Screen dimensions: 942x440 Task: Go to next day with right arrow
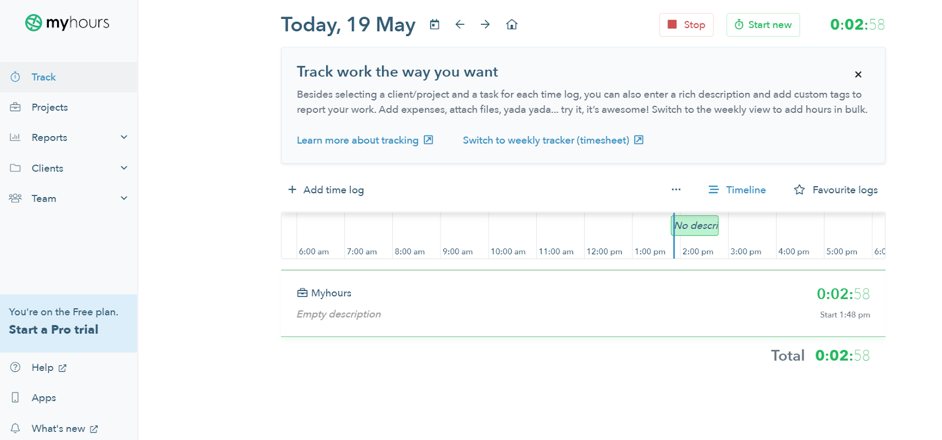[x=485, y=25]
